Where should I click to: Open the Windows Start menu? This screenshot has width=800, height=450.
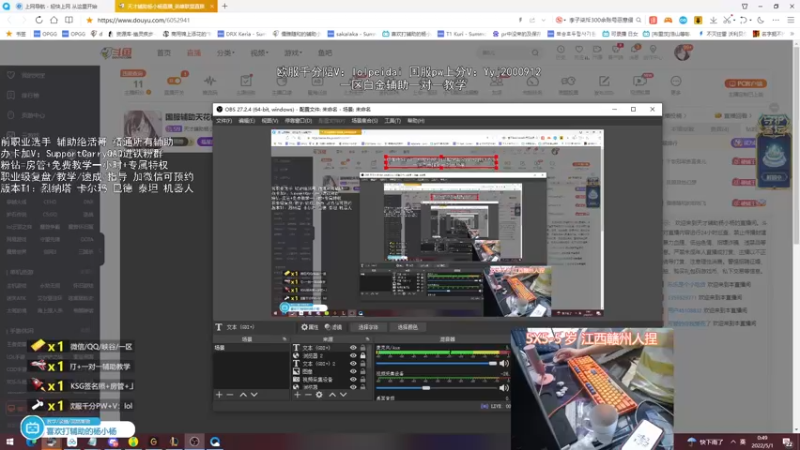point(9,442)
